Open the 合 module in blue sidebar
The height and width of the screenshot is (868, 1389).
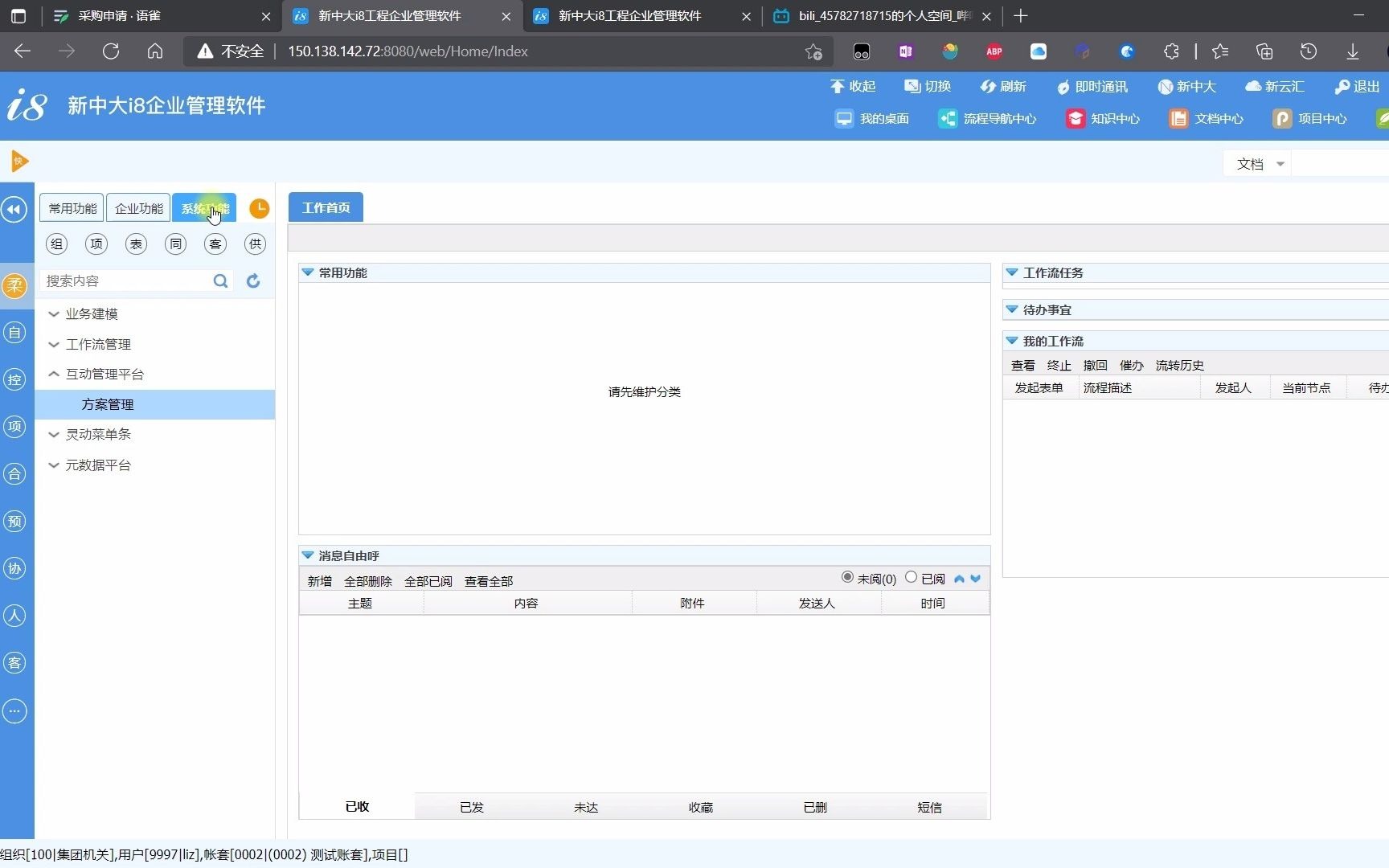[14, 474]
